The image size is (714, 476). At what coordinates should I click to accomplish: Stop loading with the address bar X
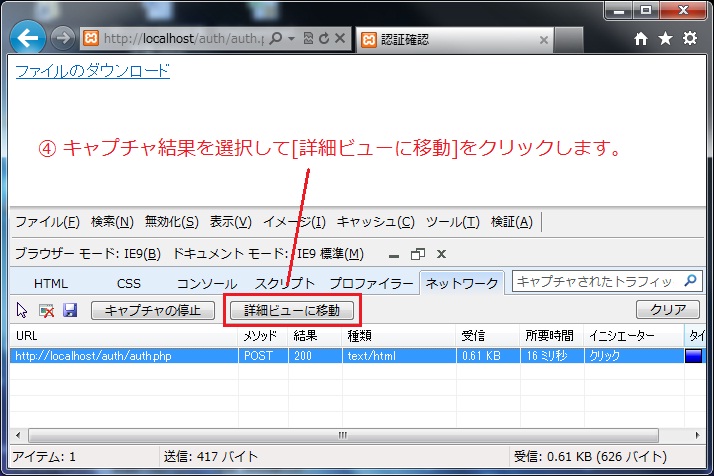[340, 38]
